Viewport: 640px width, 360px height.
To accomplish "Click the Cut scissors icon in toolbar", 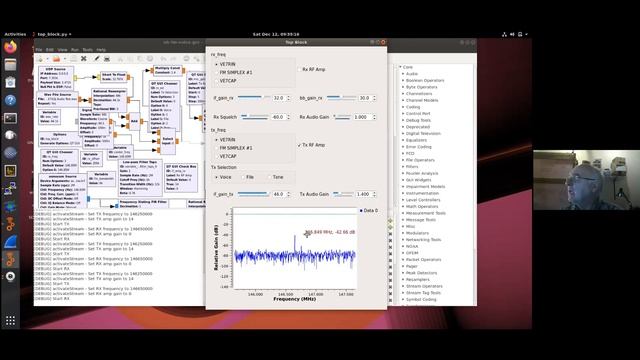I will click(x=120, y=59).
